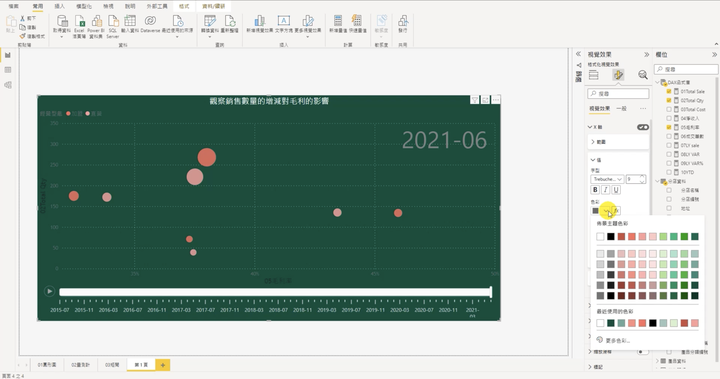
Task: Check the 03Total Cost field
Action: click(x=669, y=109)
